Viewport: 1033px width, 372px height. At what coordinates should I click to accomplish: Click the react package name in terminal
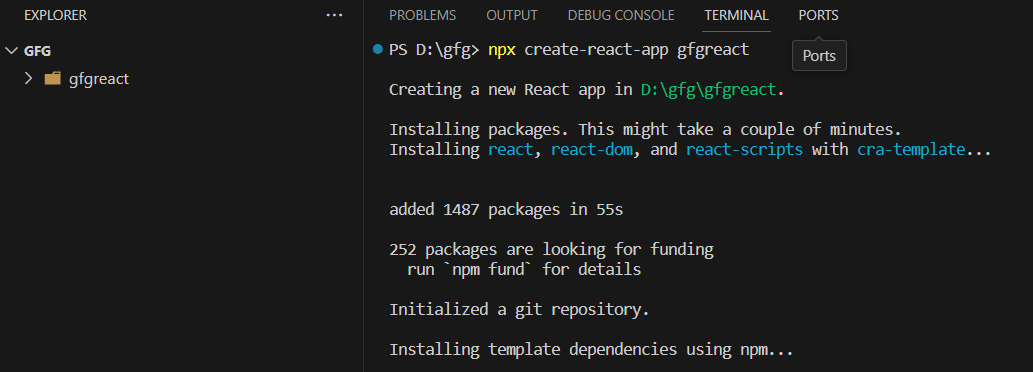coord(510,149)
